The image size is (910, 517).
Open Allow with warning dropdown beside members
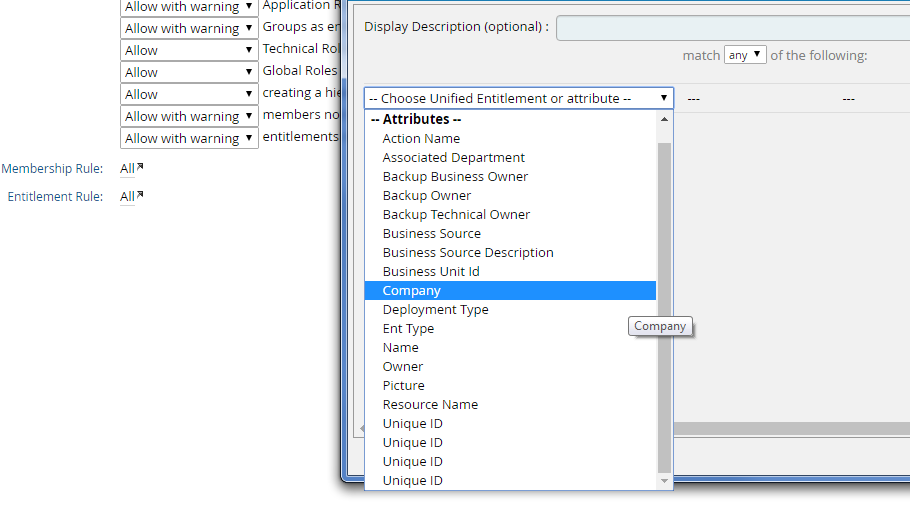(189, 117)
